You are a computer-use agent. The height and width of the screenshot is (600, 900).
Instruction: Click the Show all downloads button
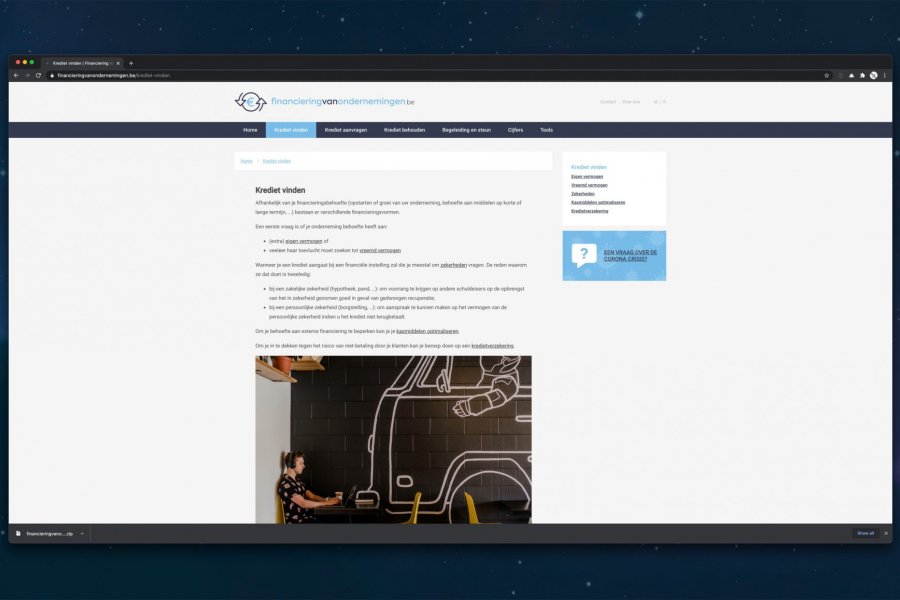click(864, 533)
